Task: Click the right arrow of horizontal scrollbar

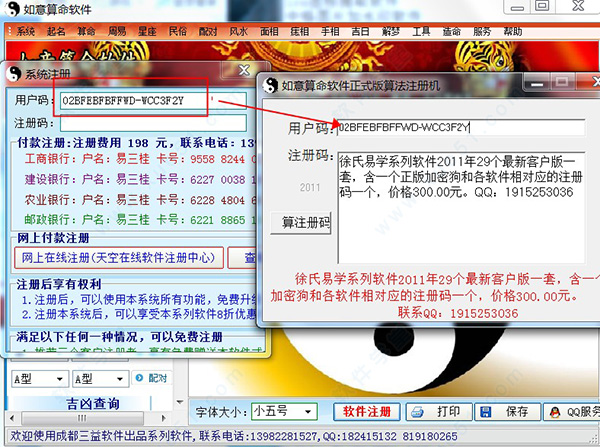Action: (164, 418)
